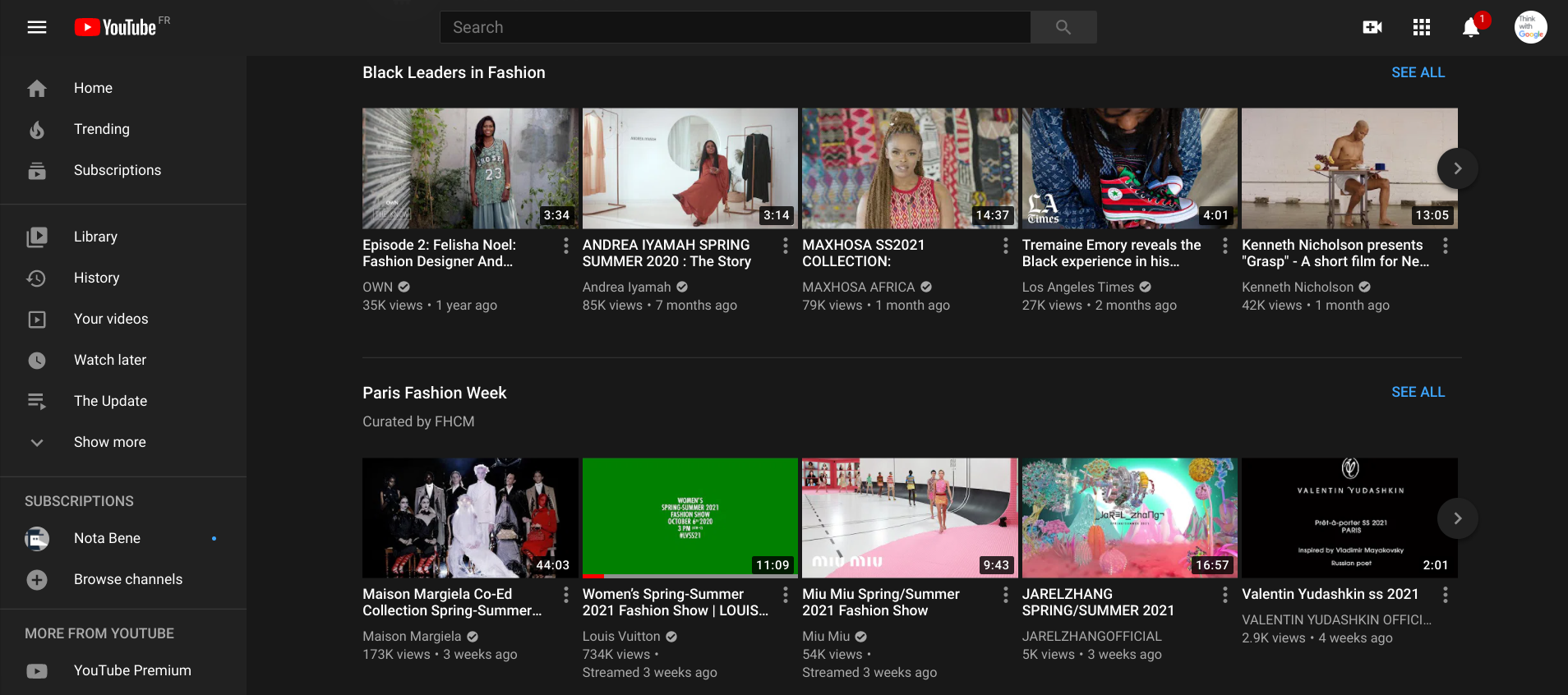Show next Paris Fashion Week videos
Image resolution: width=1568 pixels, height=695 pixels.
[1457, 518]
